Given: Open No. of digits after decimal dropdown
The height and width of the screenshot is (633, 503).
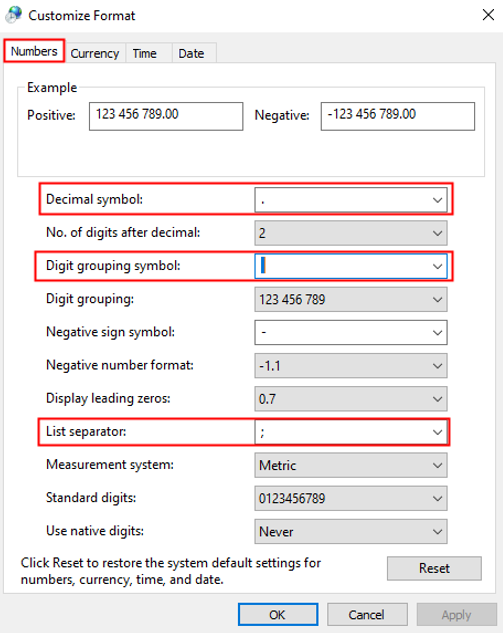Looking at the screenshot, I should pyautogui.click(x=351, y=233).
